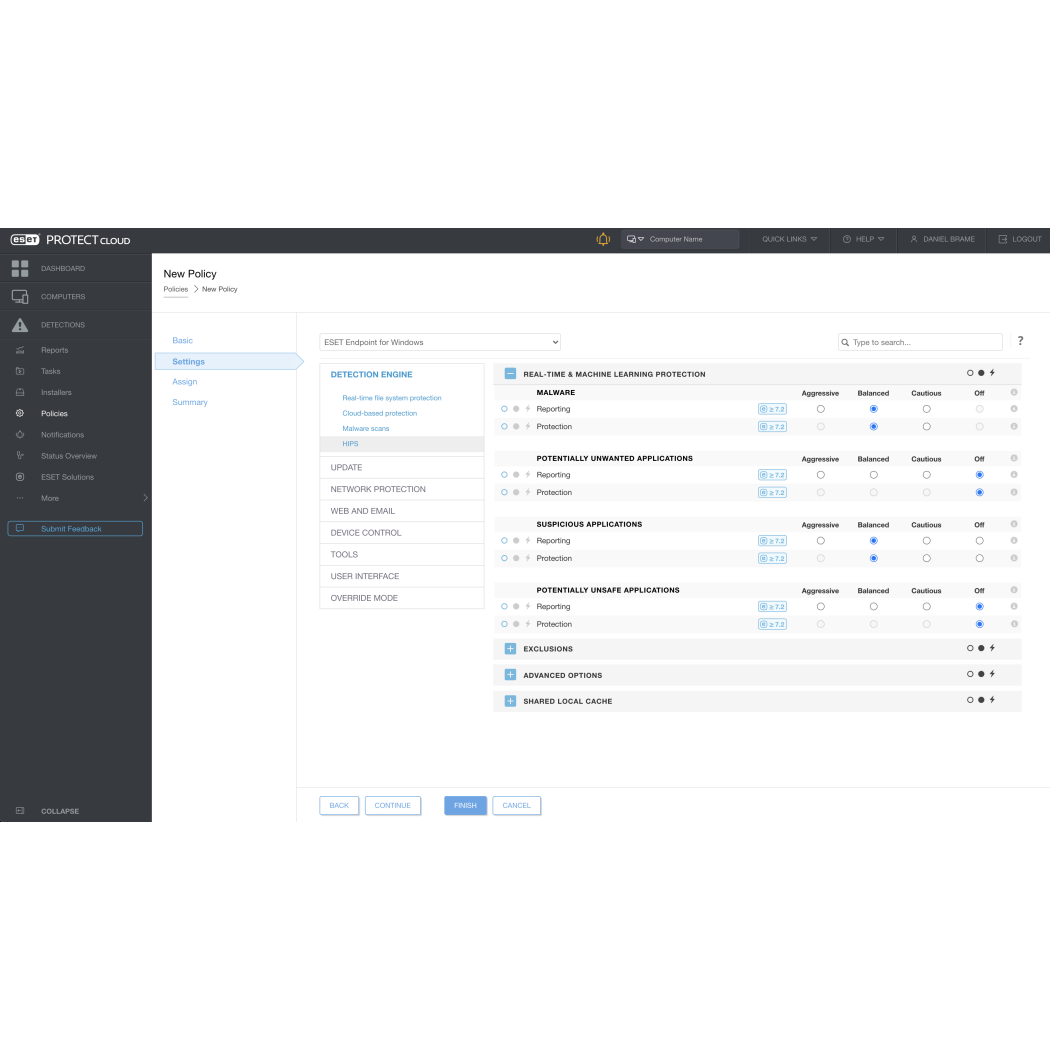1050x1050 pixels.
Task: Click the lightning bolt icon on Exclusions row
Action: pyautogui.click(x=992, y=649)
